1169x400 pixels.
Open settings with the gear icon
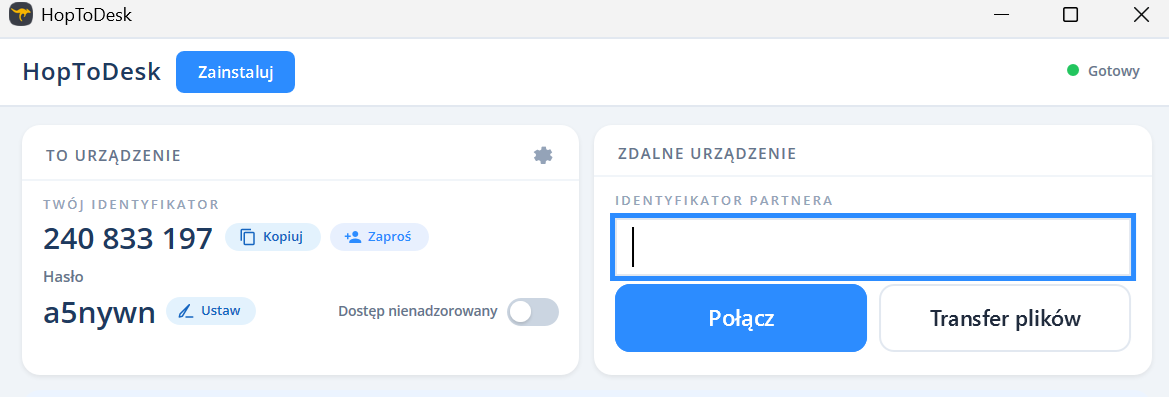click(x=543, y=155)
